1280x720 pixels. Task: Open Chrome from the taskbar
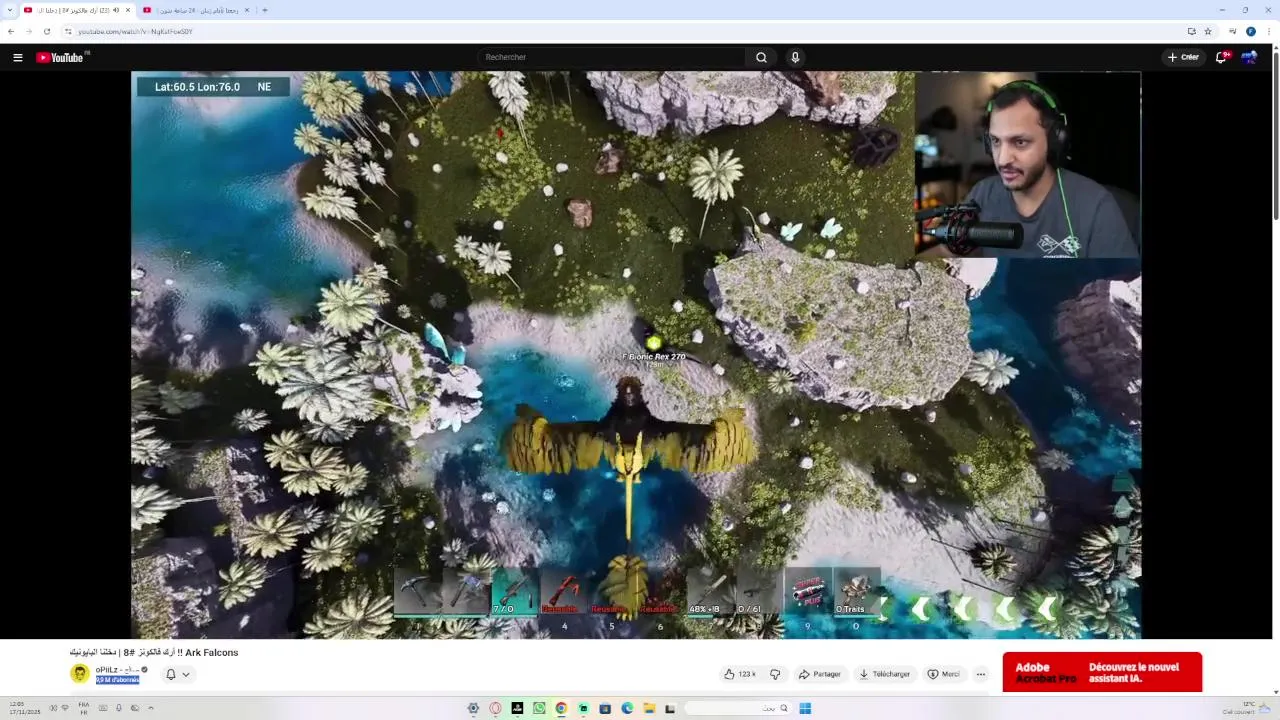tap(561, 708)
